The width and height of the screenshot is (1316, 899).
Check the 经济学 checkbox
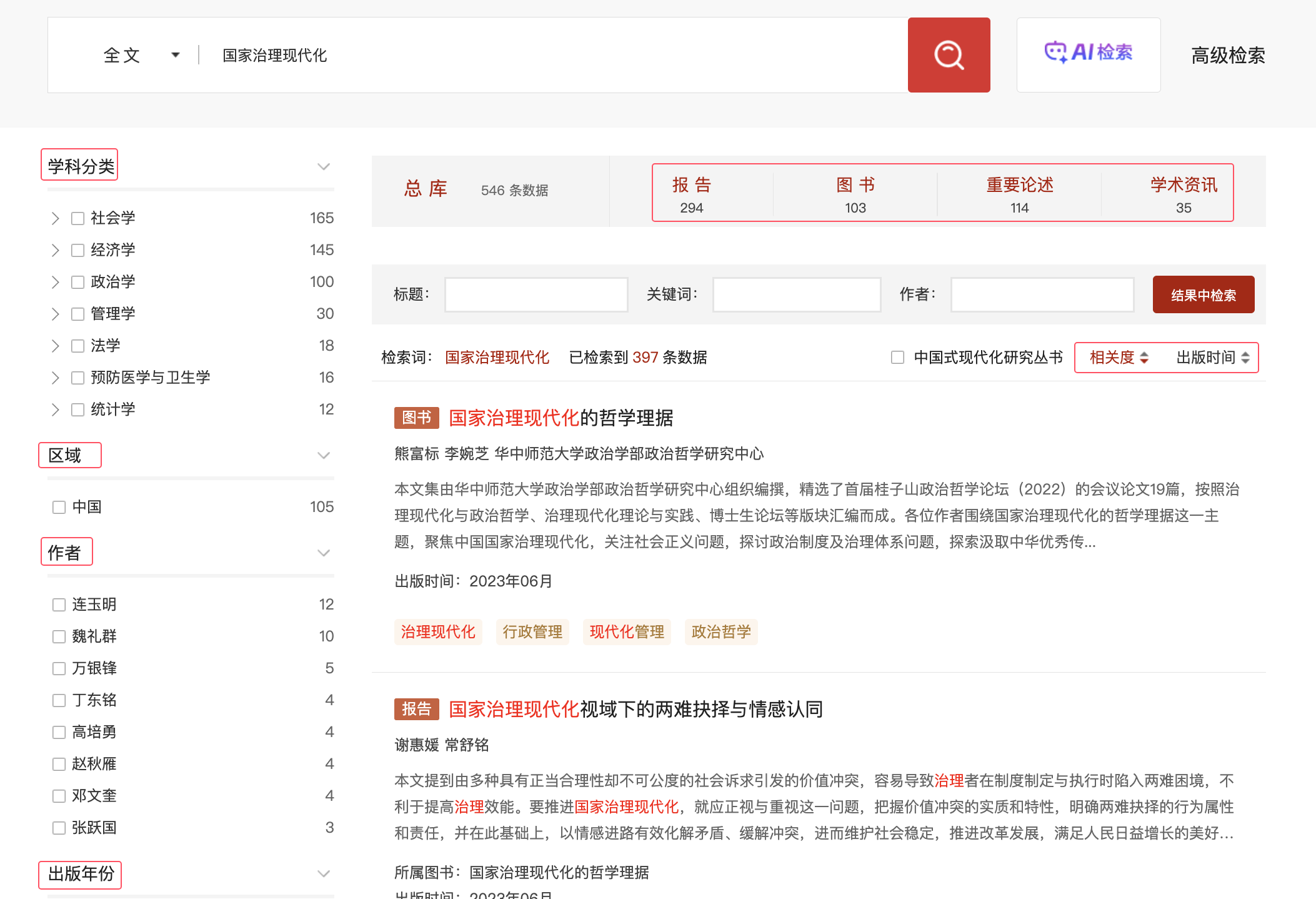click(x=77, y=250)
